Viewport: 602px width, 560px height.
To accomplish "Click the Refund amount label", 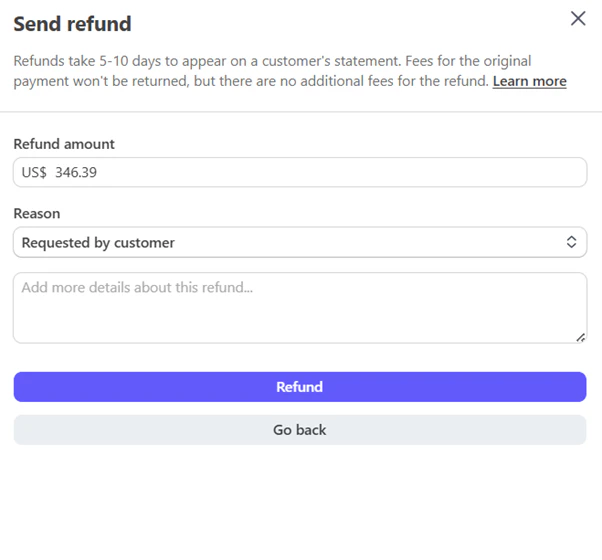I will coord(64,144).
